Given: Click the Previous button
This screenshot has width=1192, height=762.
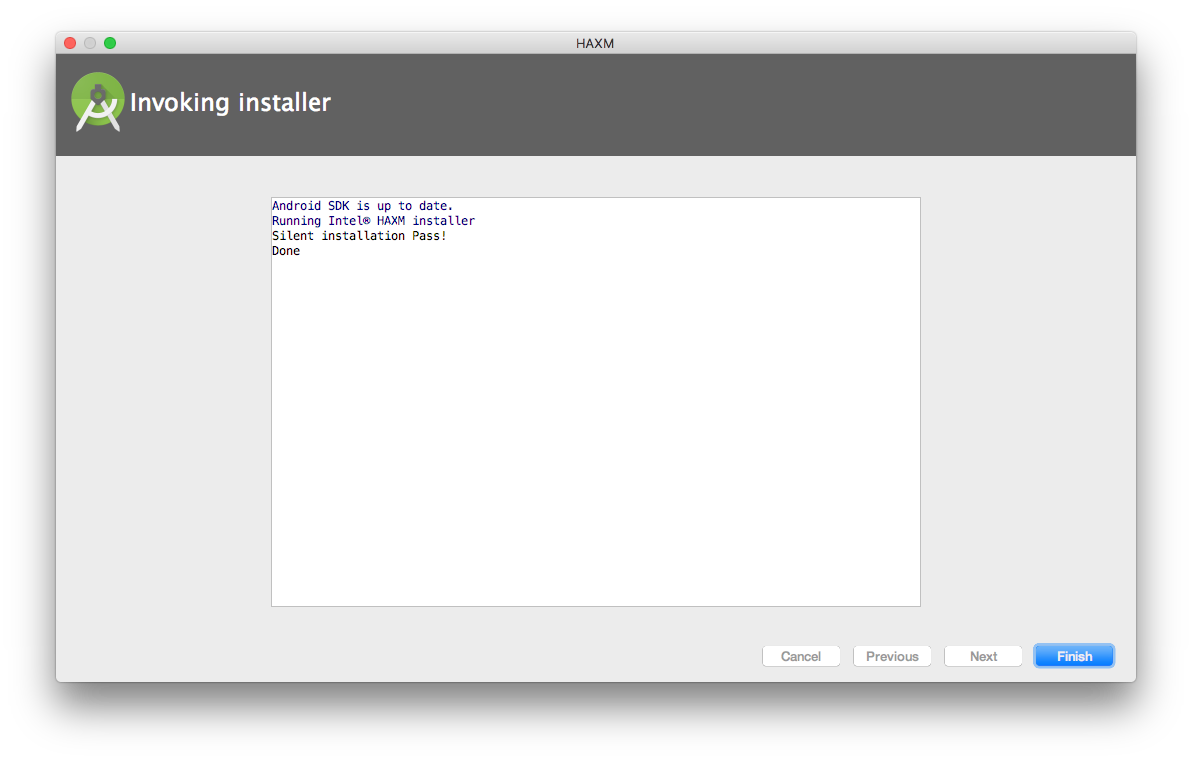Looking at the screenshot, I should pos(892,656).
